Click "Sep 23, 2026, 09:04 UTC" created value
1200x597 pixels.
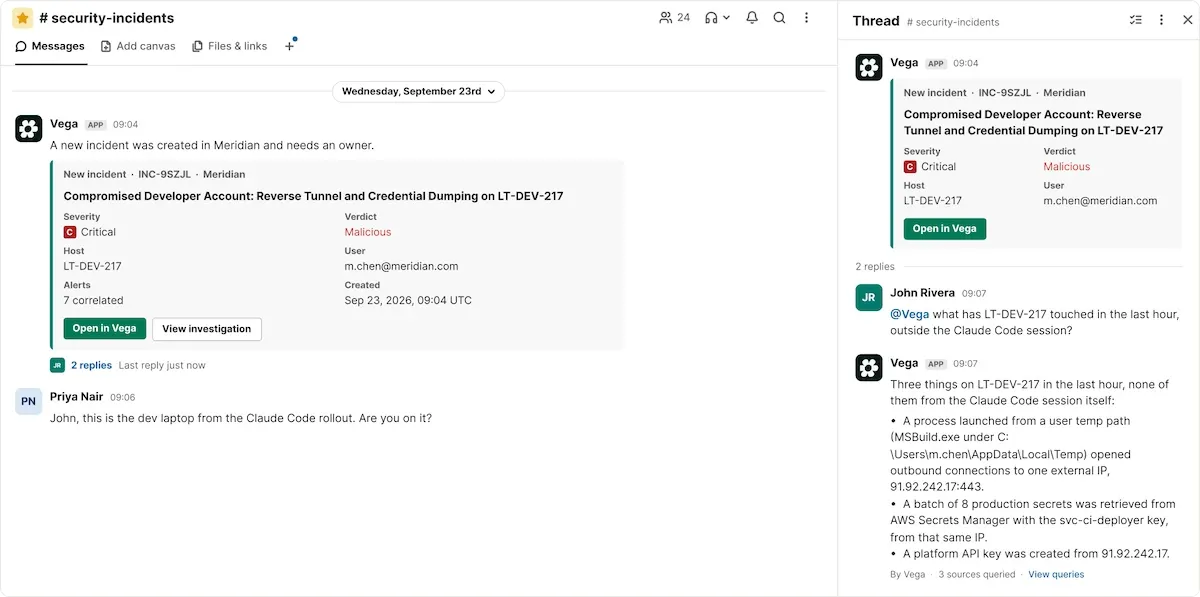pos(408,300)
